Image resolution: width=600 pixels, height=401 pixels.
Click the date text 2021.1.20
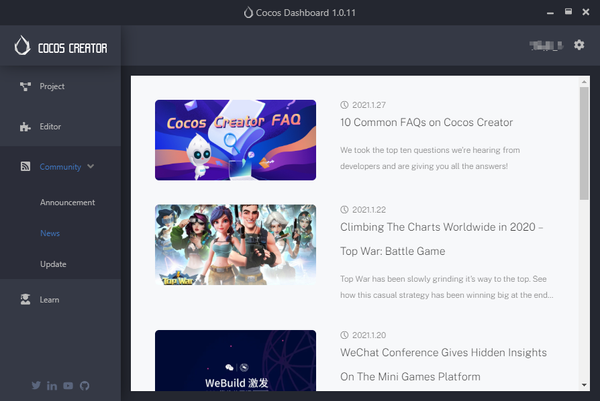coord(369,335)
